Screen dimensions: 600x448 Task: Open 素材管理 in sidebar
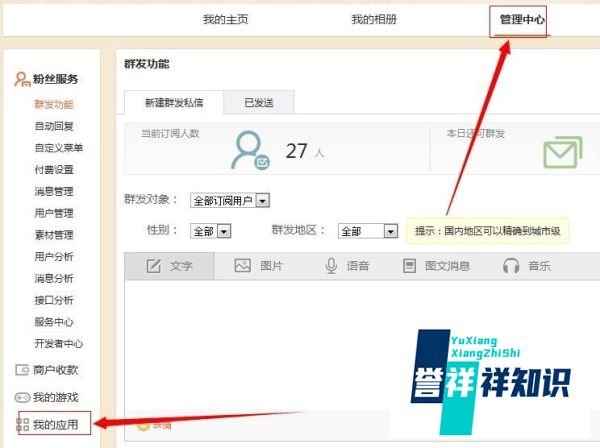coord(54,235)
